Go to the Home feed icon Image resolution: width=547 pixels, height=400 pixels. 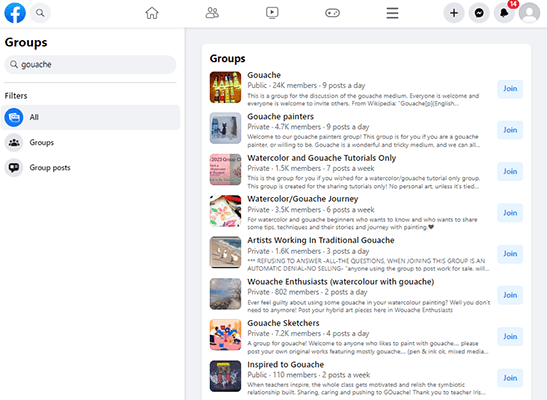point(152,13)
